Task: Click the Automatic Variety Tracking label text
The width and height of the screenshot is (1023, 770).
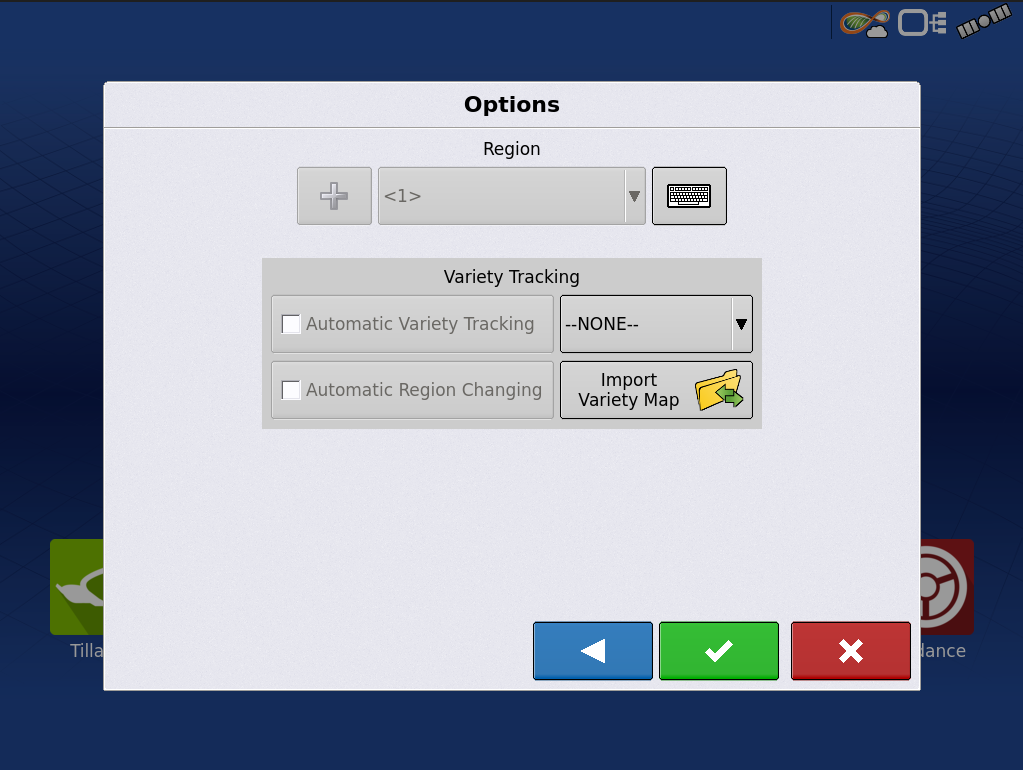Action: tap(420, 324)
